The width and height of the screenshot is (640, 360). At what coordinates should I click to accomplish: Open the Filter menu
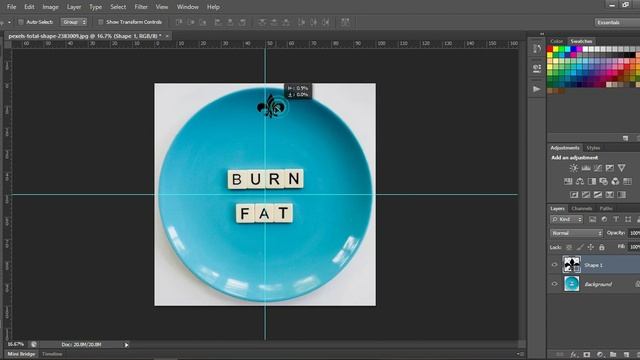tap(141, 7)
